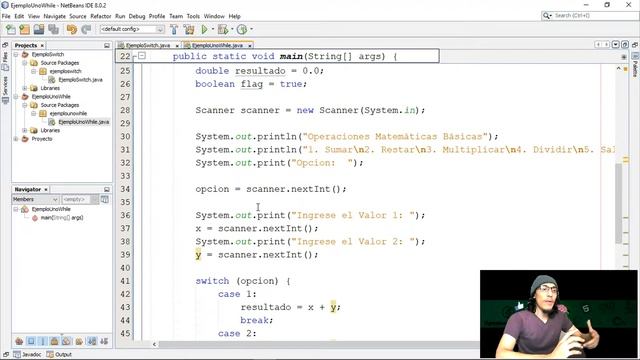Image resolution: width=640 pixels, height=360 pixels.
Task: Collapse main method fold at line 22
Action: click(x=142, y=56)
